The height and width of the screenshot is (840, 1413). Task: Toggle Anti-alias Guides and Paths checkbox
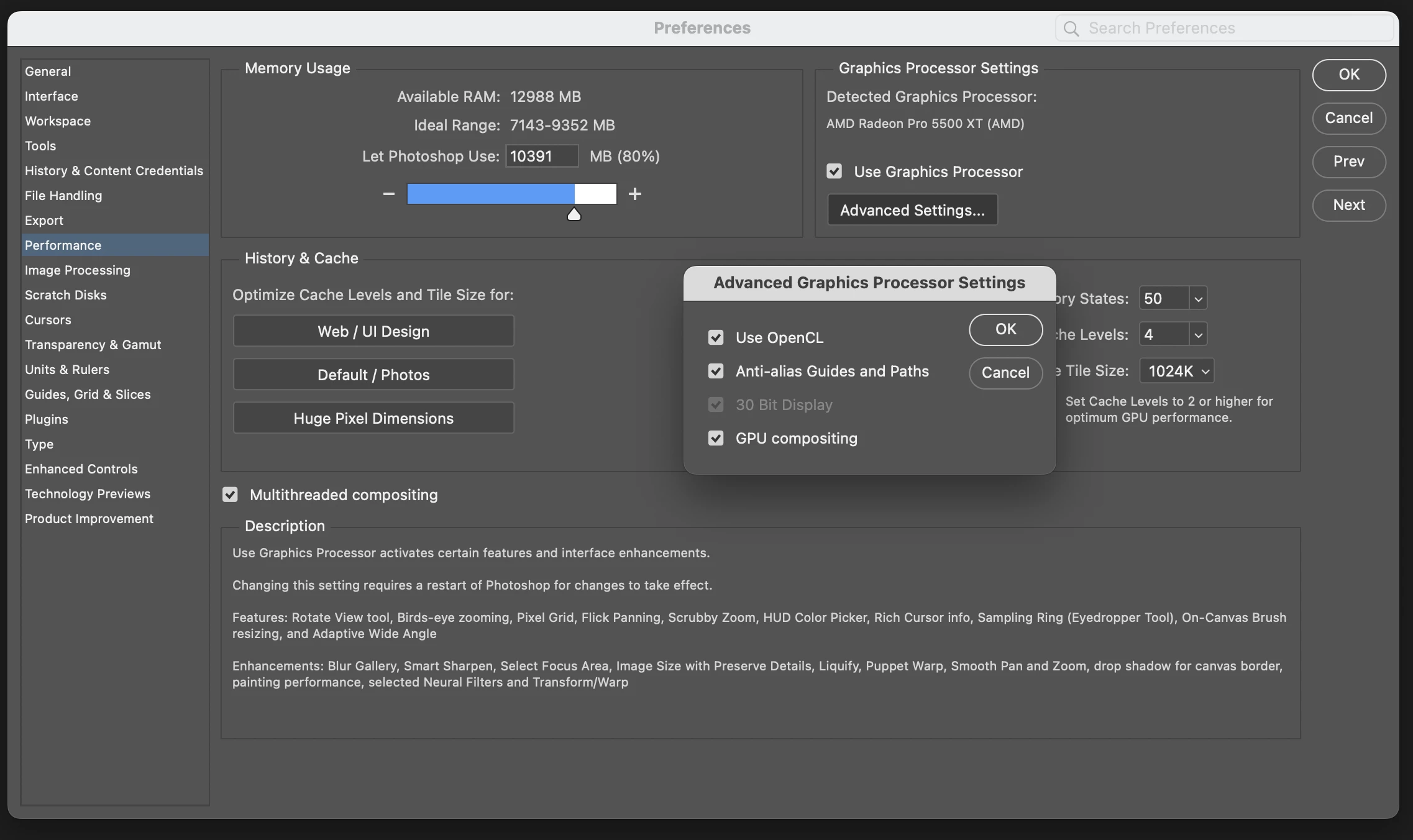[716, 371]
